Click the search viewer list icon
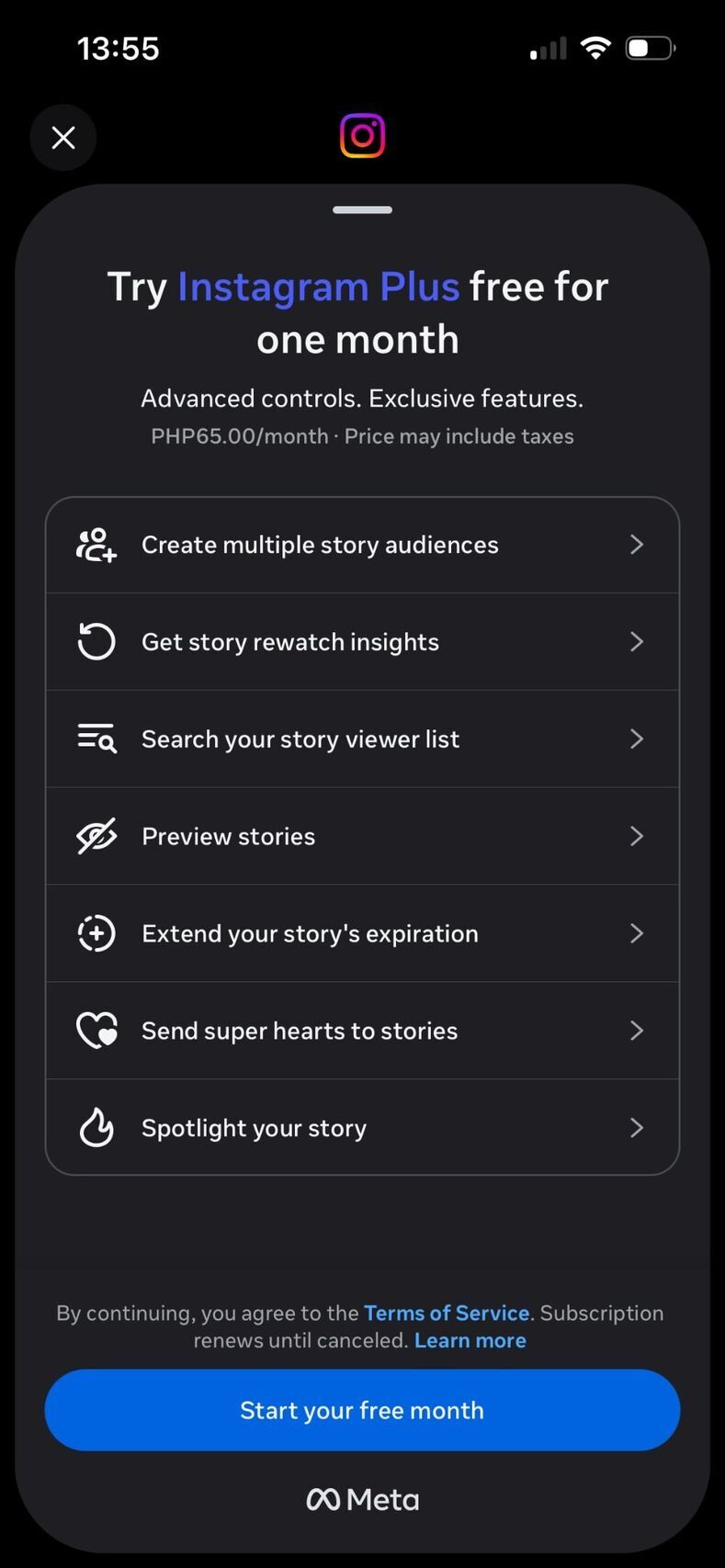725x1568 pixels. pos(96,739)
